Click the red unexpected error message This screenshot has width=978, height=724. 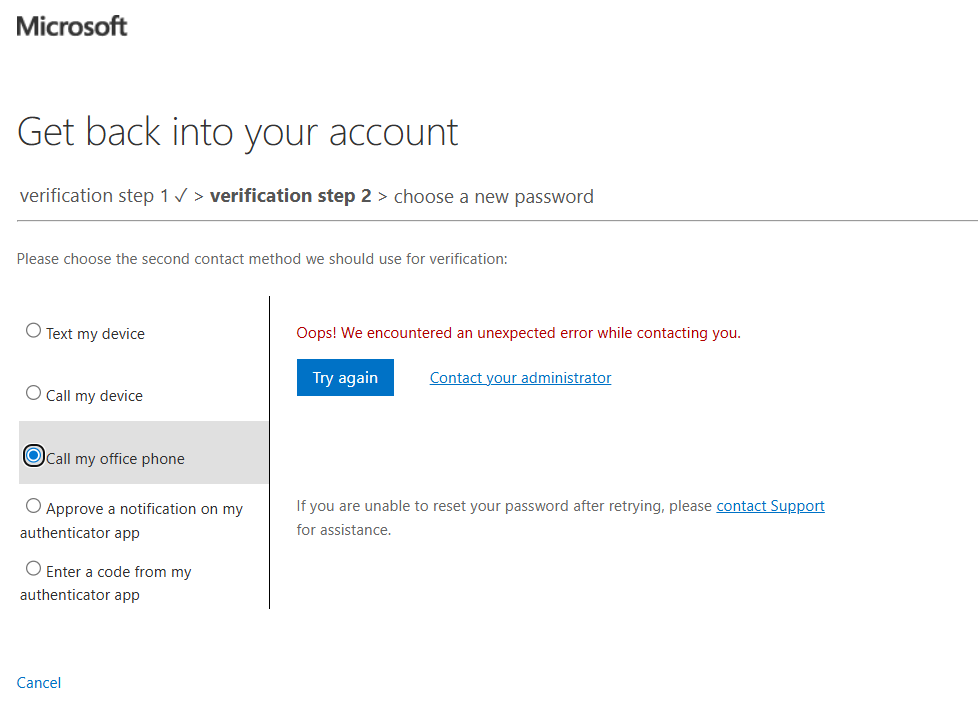coord(518,333)
